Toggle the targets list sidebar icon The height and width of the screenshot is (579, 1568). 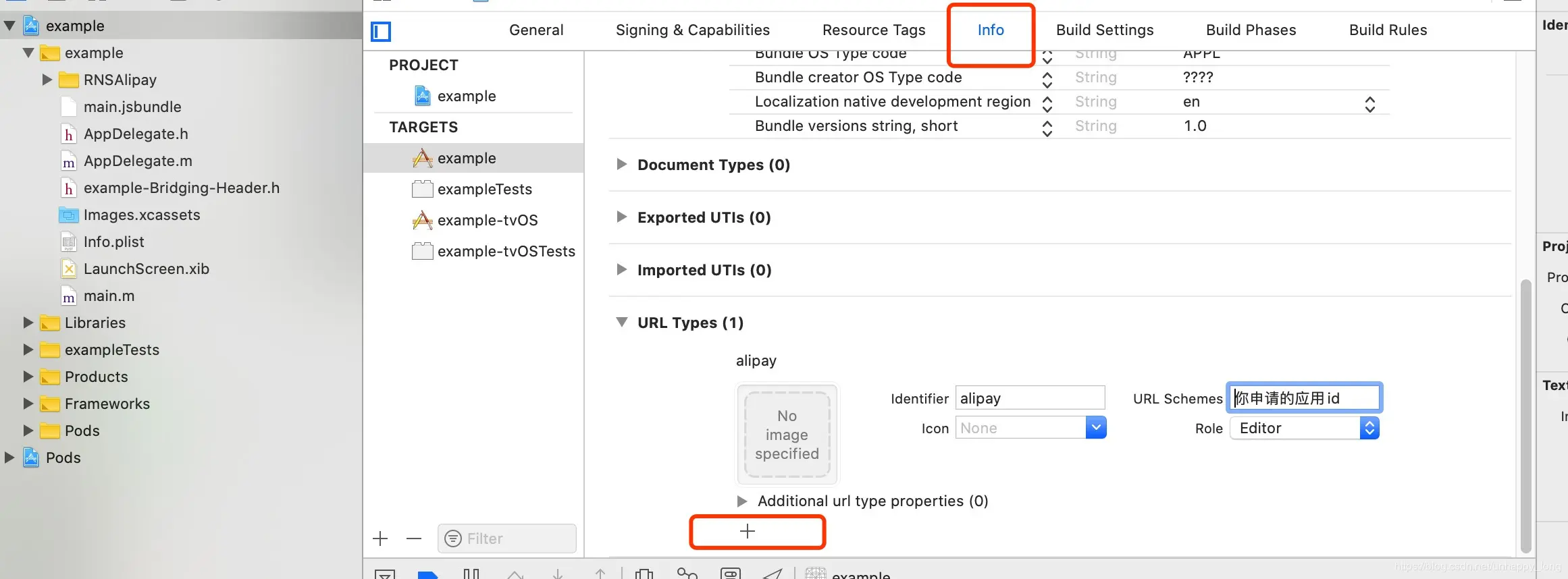click(x=381, y=31)
